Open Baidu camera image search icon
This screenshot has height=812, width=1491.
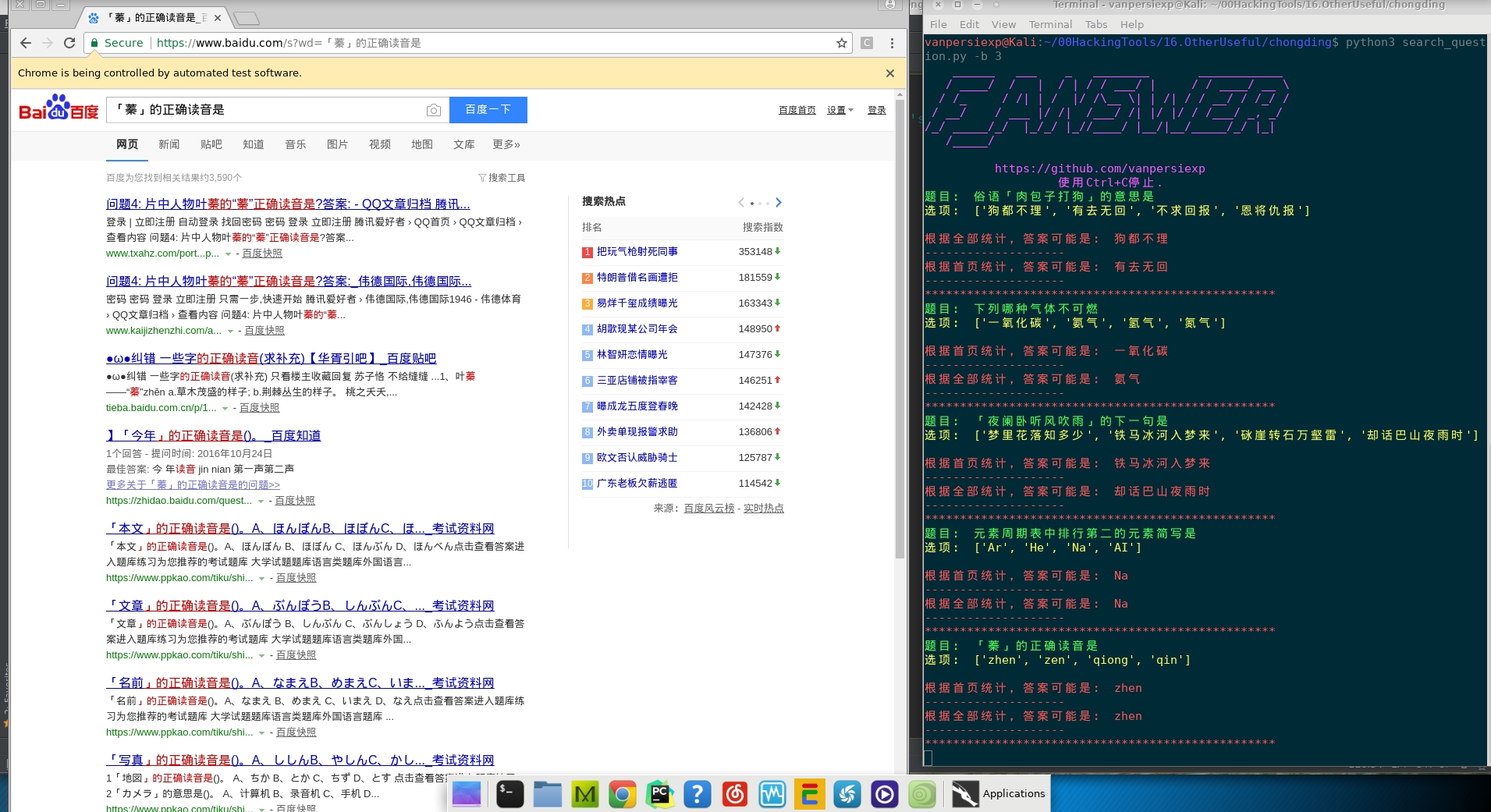434,110
